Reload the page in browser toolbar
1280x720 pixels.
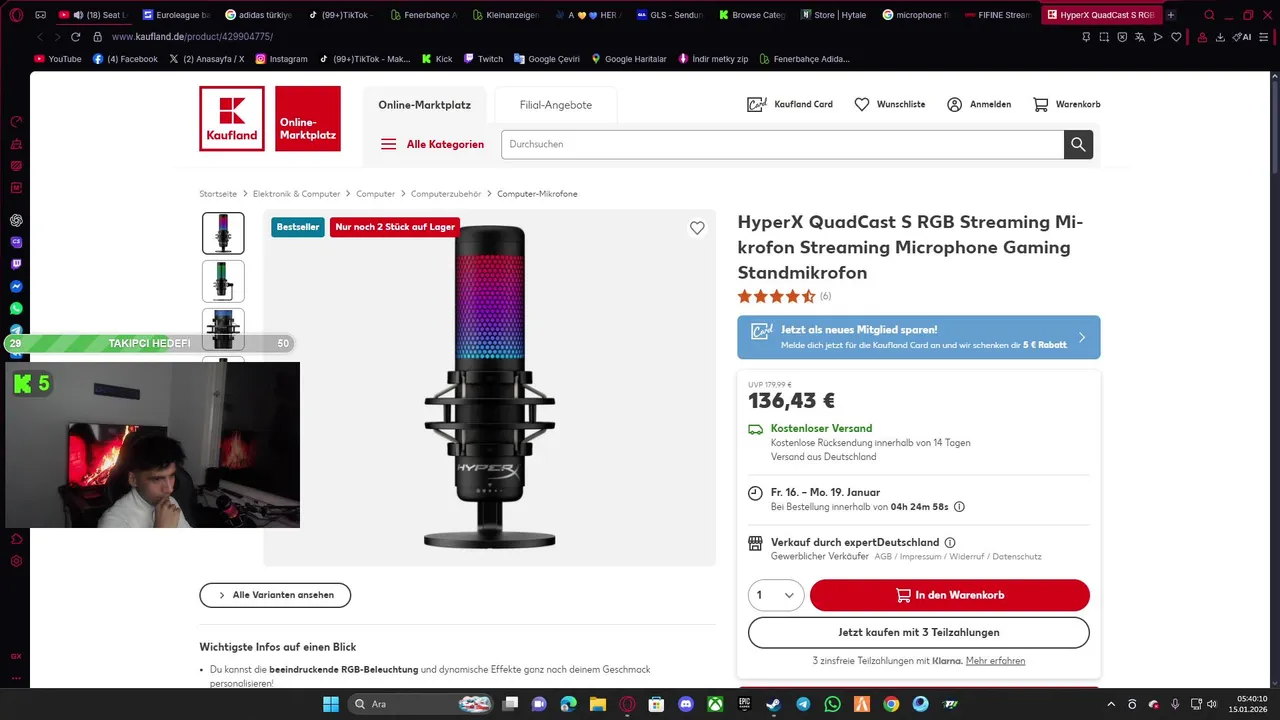(x=77, y=37)
